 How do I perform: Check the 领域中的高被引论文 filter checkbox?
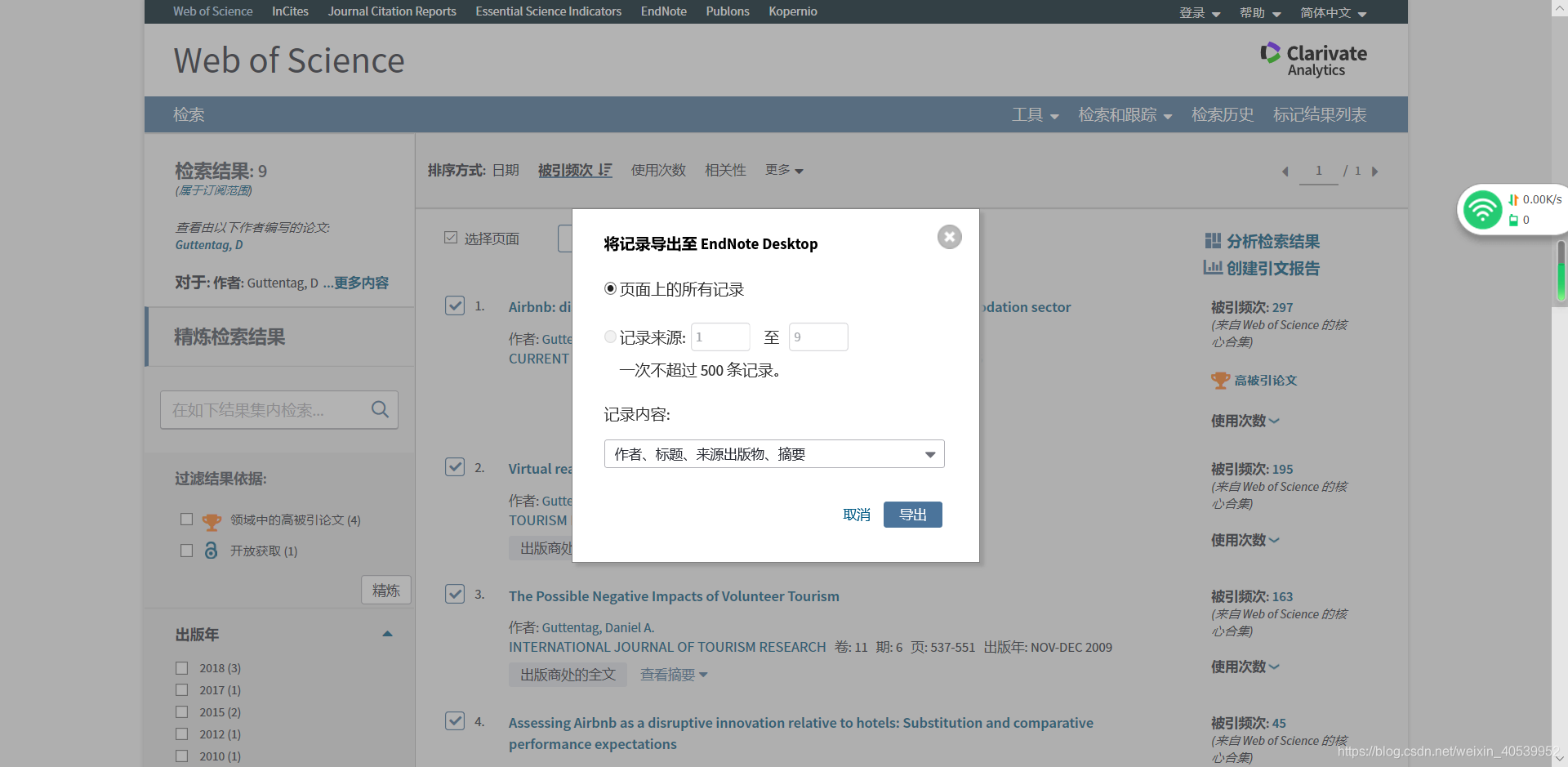(x=186, y=520)
